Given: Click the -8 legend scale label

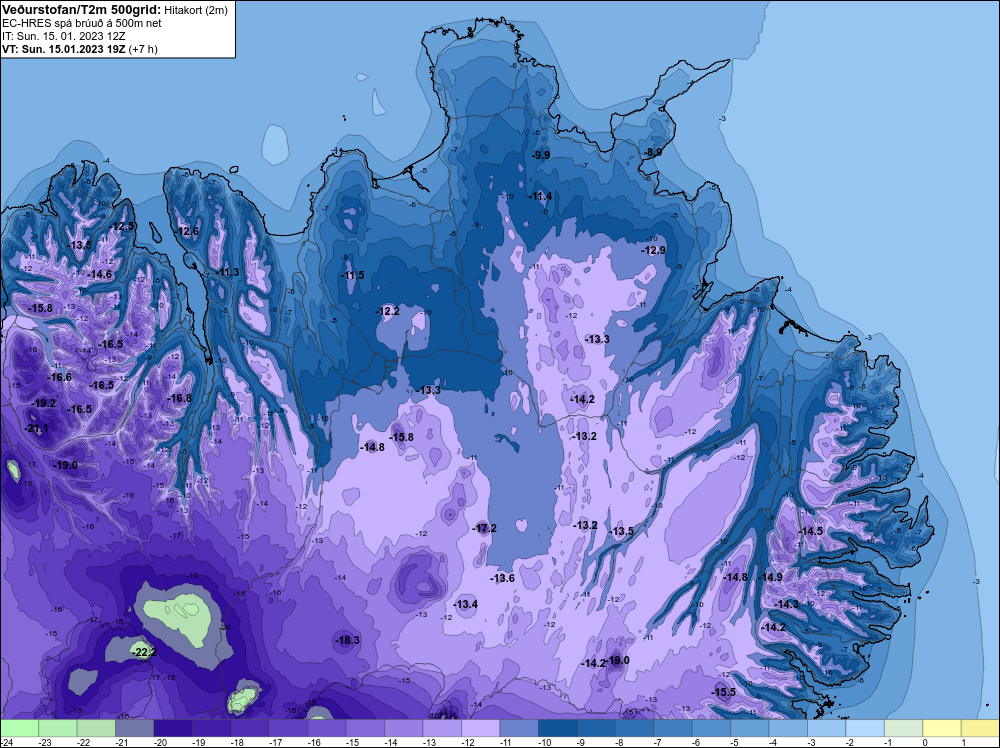Looking at the screenshot, I should tap(619, 742).
